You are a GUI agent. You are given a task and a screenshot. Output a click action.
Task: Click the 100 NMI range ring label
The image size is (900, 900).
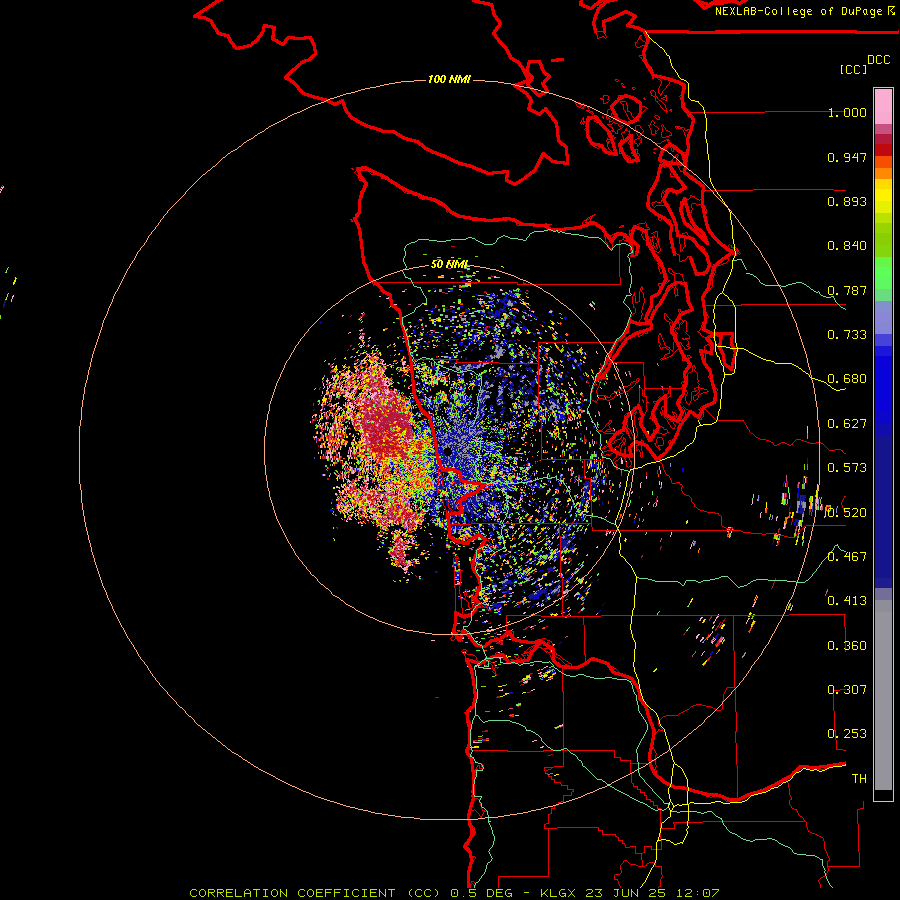tap(449, 79)
